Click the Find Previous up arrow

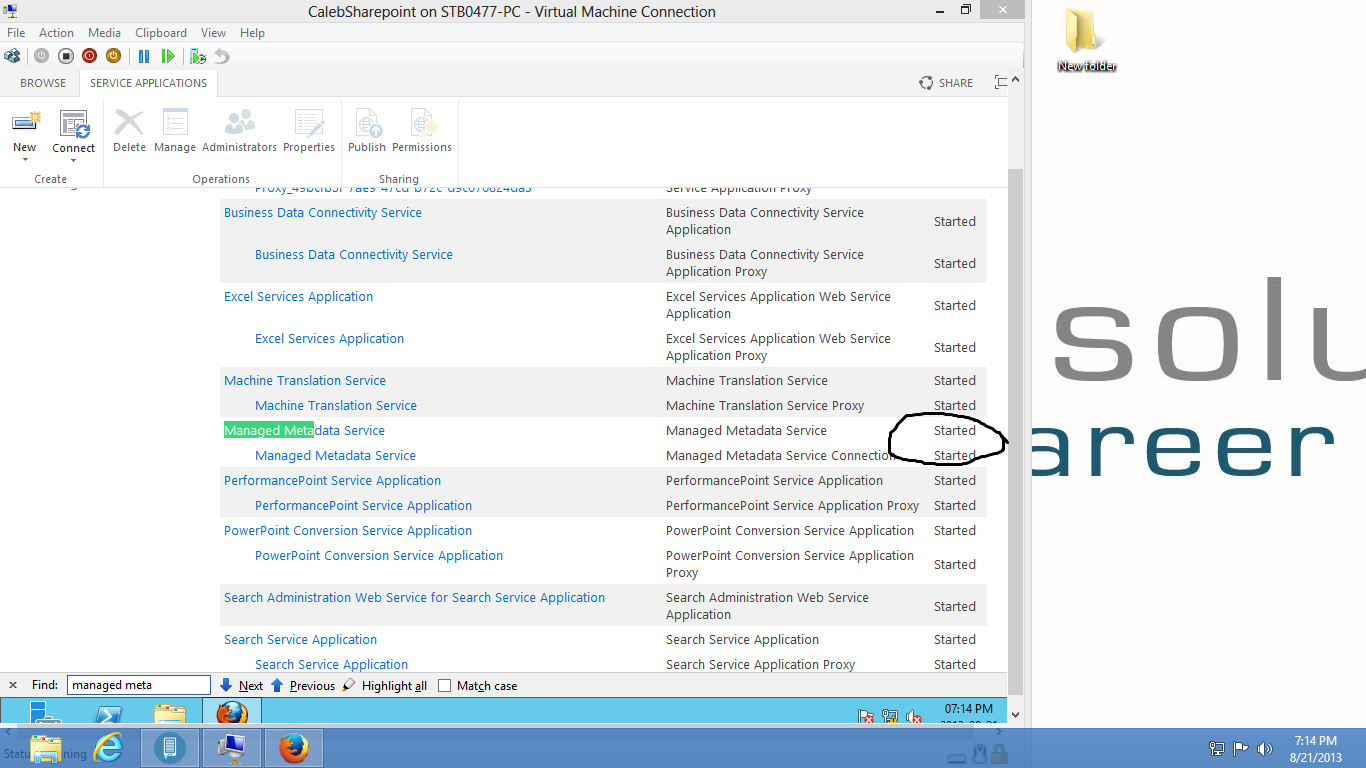(x=277, y=686)
